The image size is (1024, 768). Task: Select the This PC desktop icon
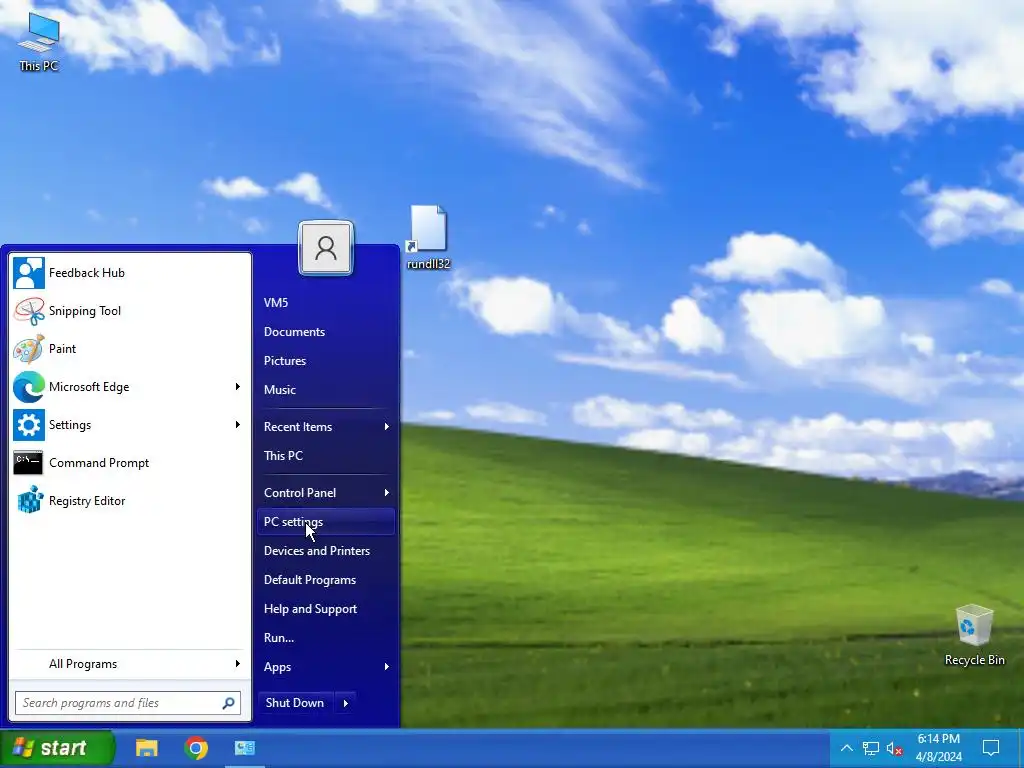coord(39,42)
